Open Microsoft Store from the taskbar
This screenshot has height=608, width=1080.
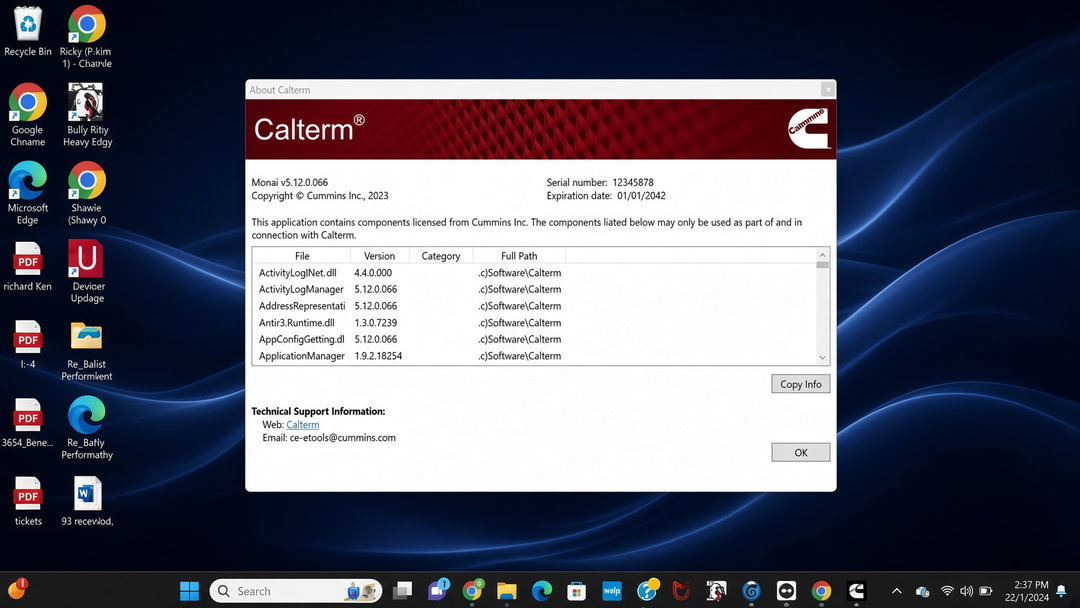point(577,591)
